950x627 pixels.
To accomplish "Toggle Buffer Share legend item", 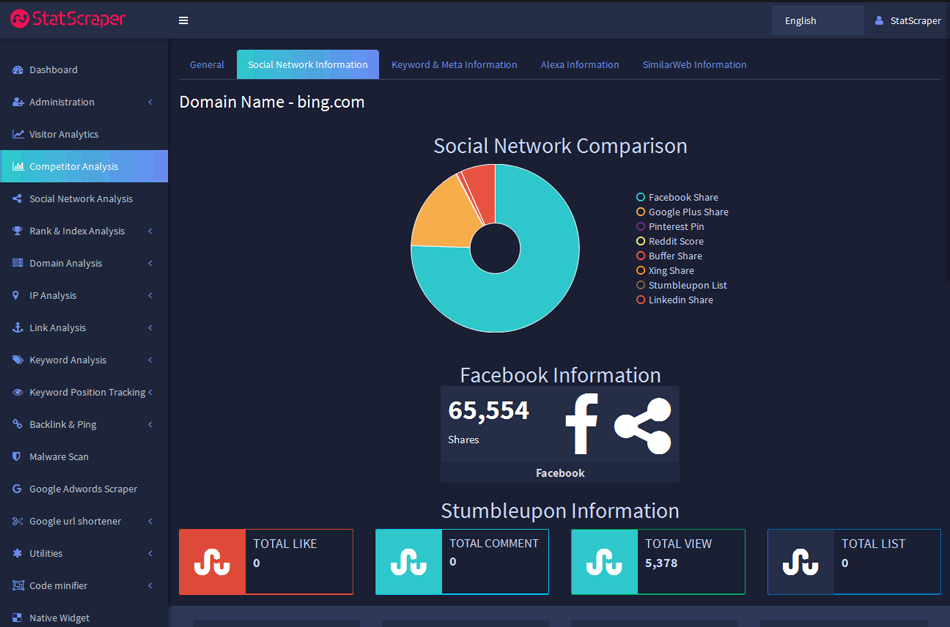I will tap(669, 256).
